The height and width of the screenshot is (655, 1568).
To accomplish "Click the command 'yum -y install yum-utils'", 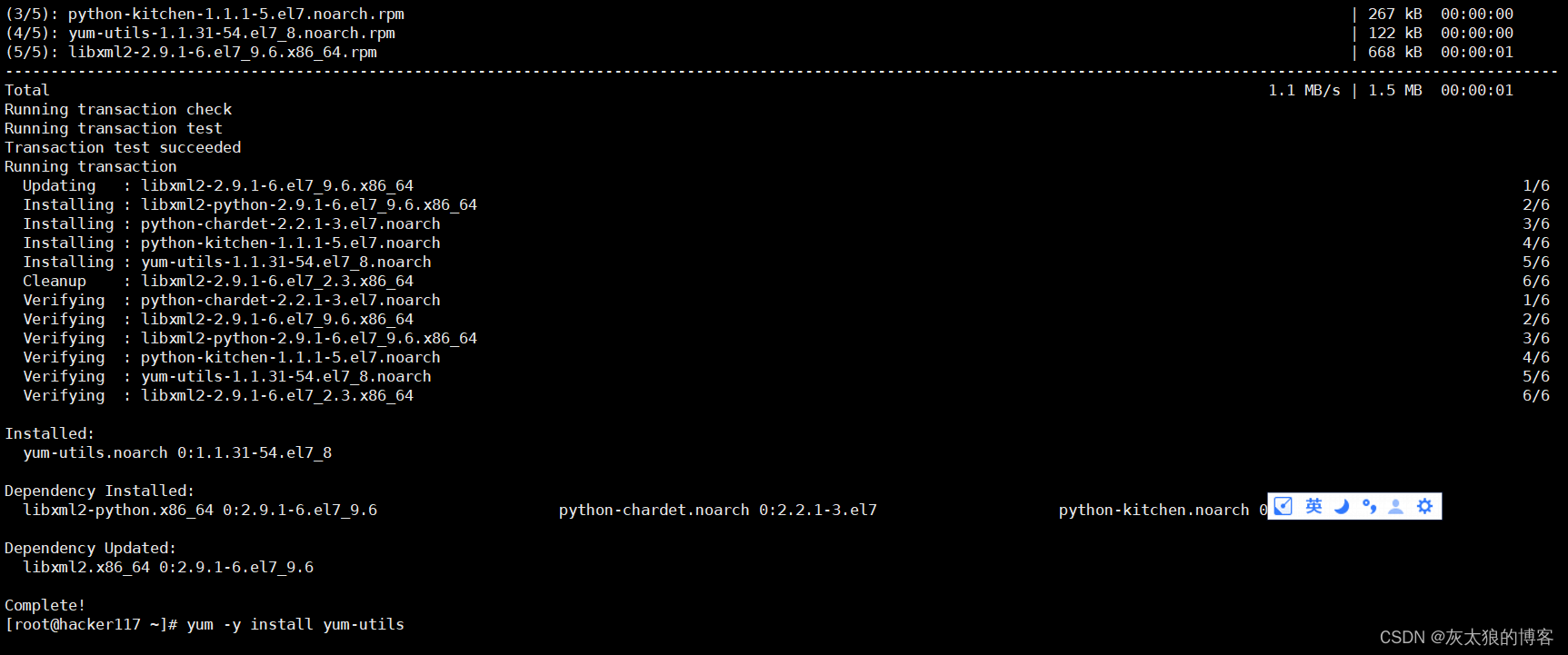I will tap(295, 624).
